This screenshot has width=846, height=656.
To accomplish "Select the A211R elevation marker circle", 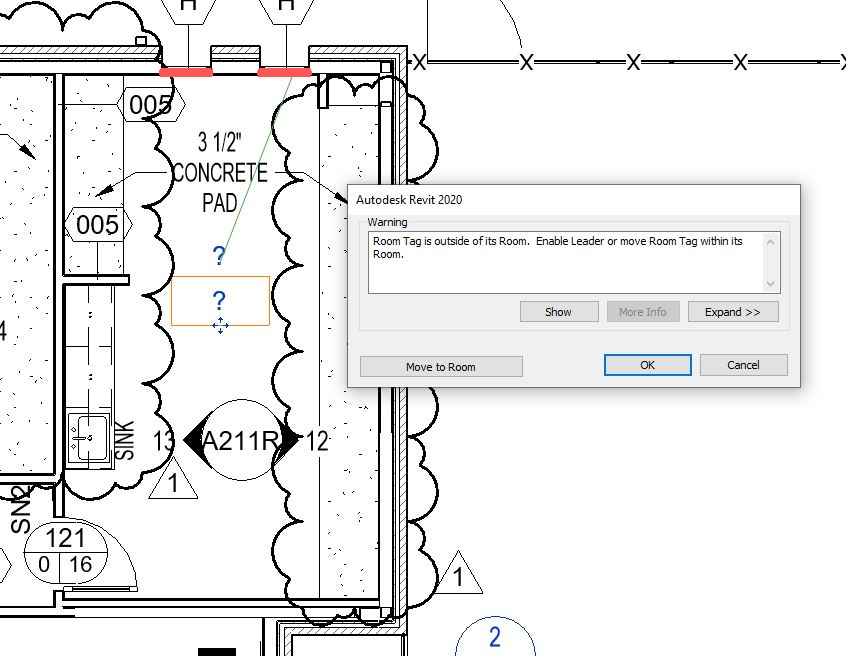I will (x=242, y=440).
